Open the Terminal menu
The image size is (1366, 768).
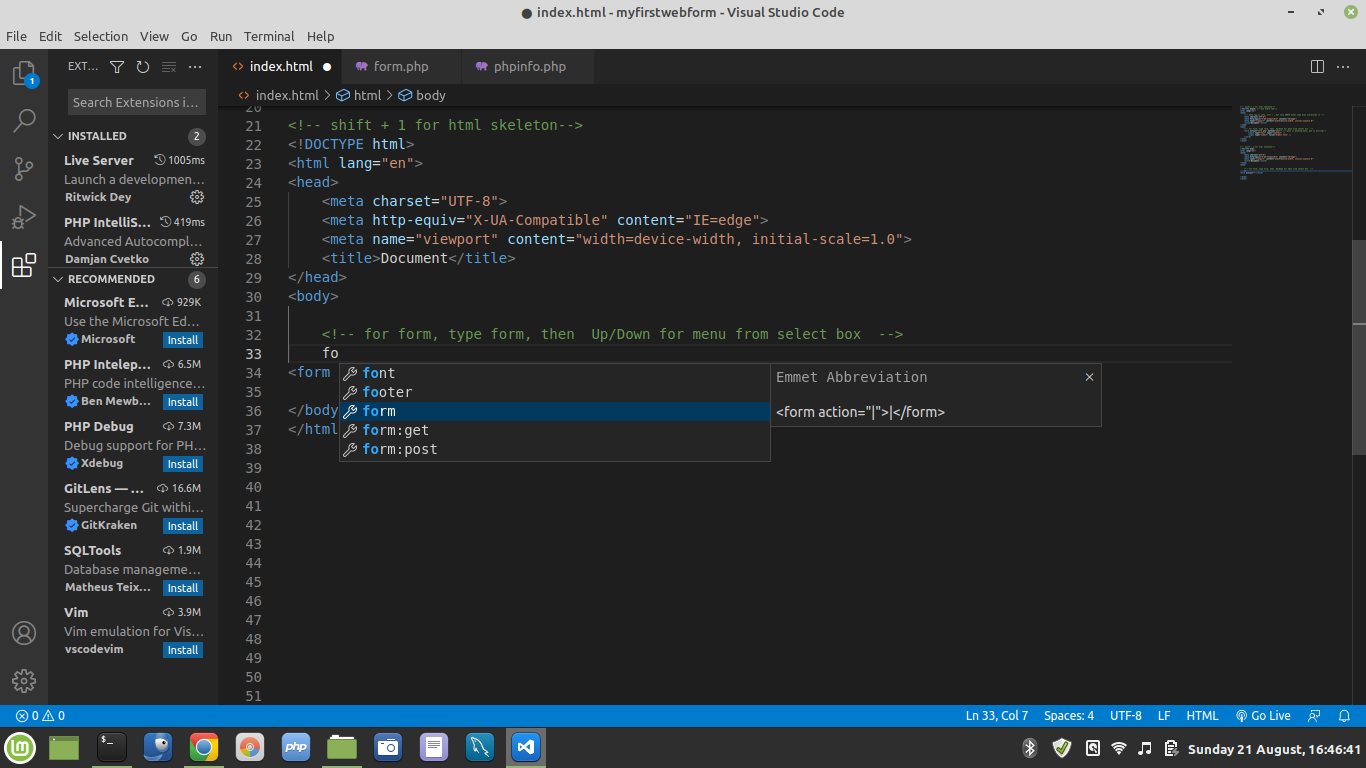click(x=269, y=36)
